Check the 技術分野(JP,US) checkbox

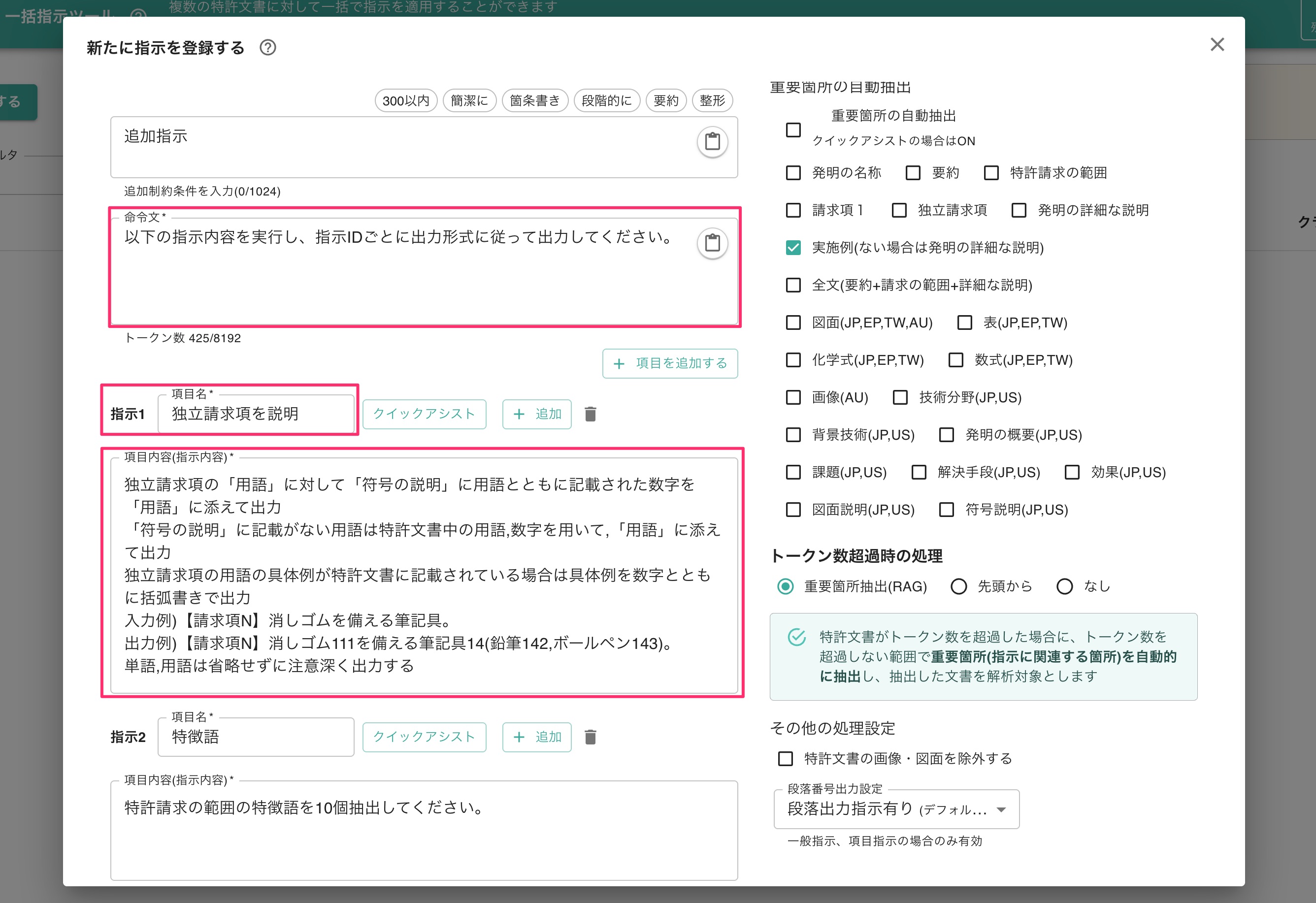coord(900,397)
